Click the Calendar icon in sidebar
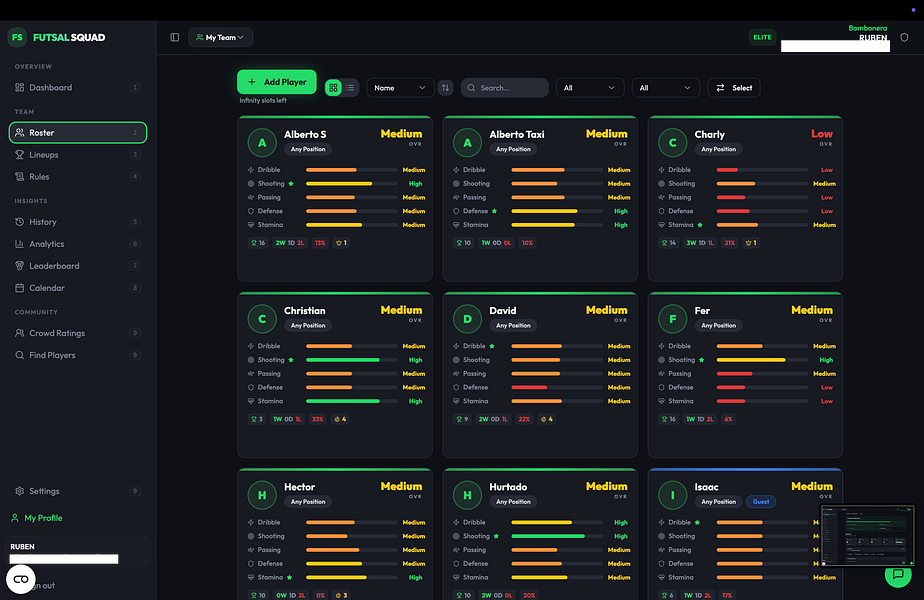 pyautogui.click(x=19, y=288)
